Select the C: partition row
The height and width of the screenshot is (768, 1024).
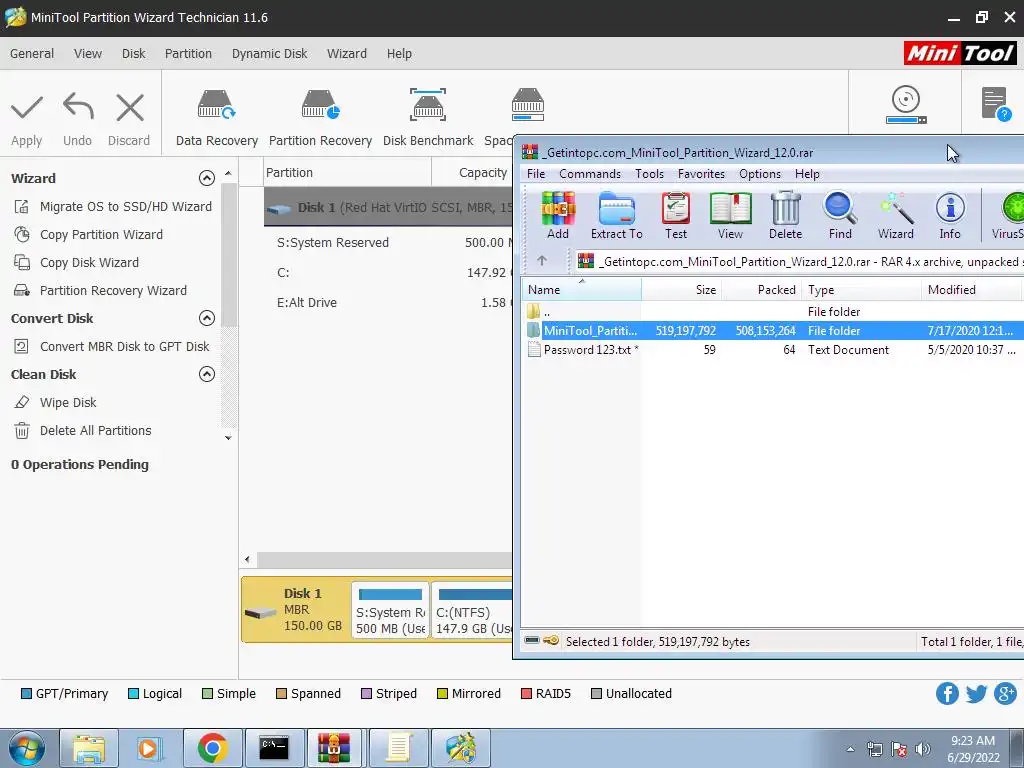389,272
